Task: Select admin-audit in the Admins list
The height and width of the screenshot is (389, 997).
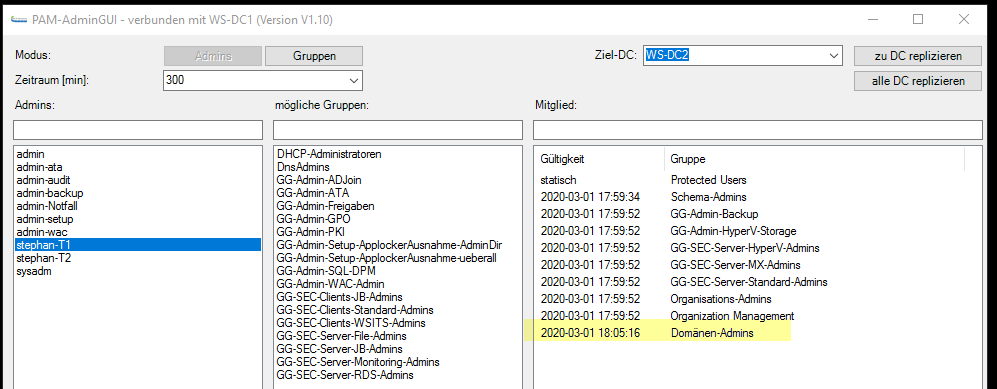Action: 137,180
